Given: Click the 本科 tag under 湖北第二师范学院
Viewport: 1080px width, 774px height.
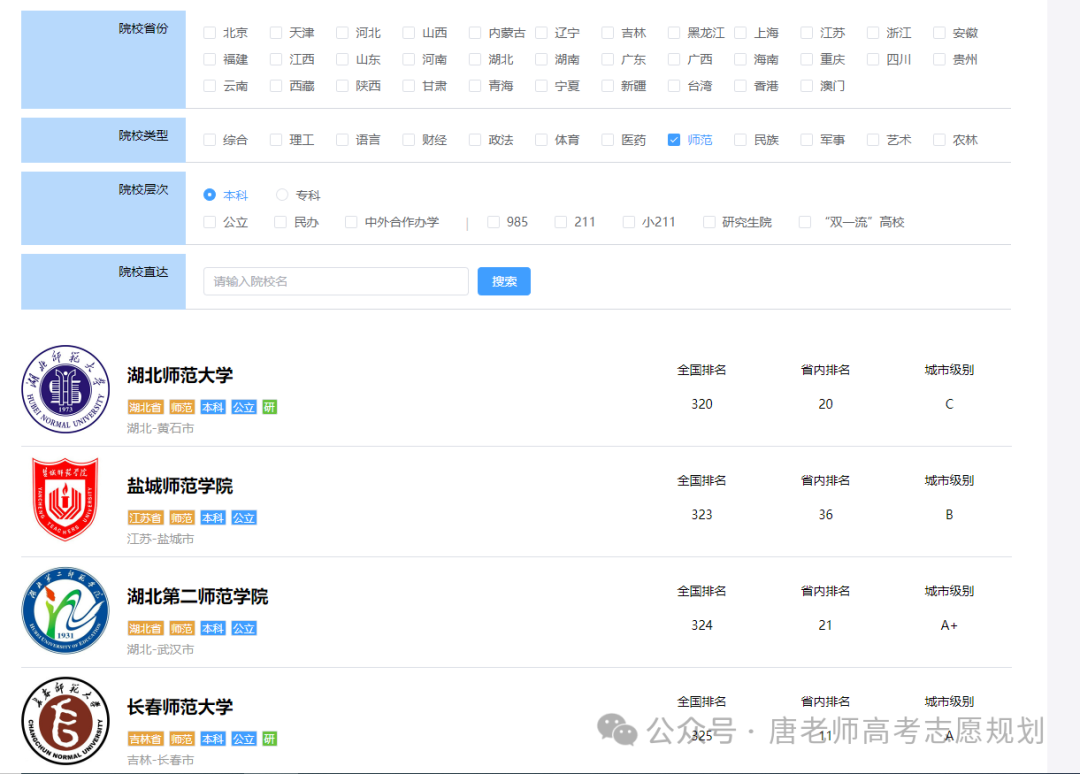Looking at the screenshot, I should (213, 628).
